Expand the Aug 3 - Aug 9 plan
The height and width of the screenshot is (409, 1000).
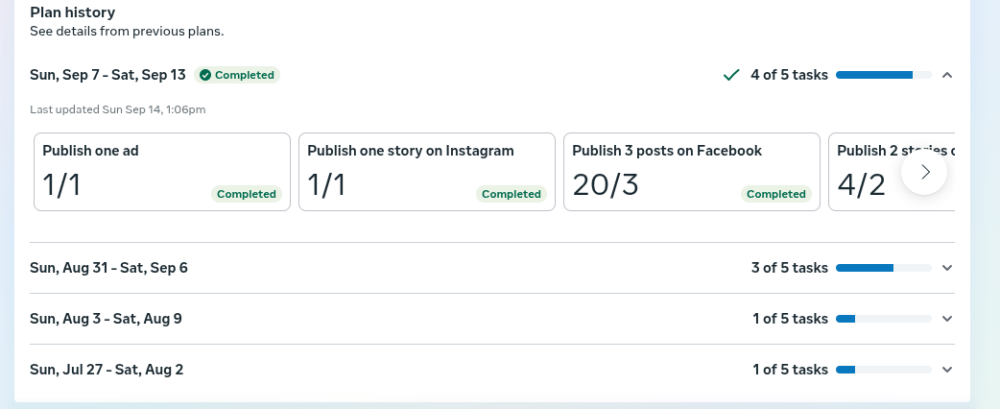pyautogui.click(x=947, y=319)
